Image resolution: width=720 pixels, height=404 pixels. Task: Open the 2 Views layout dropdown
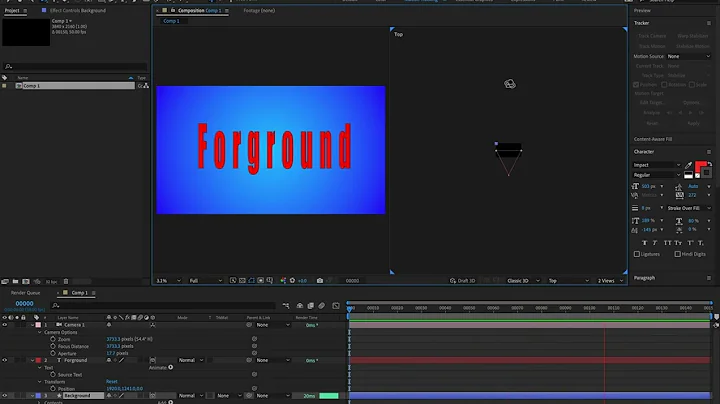(x=610, y=281)
